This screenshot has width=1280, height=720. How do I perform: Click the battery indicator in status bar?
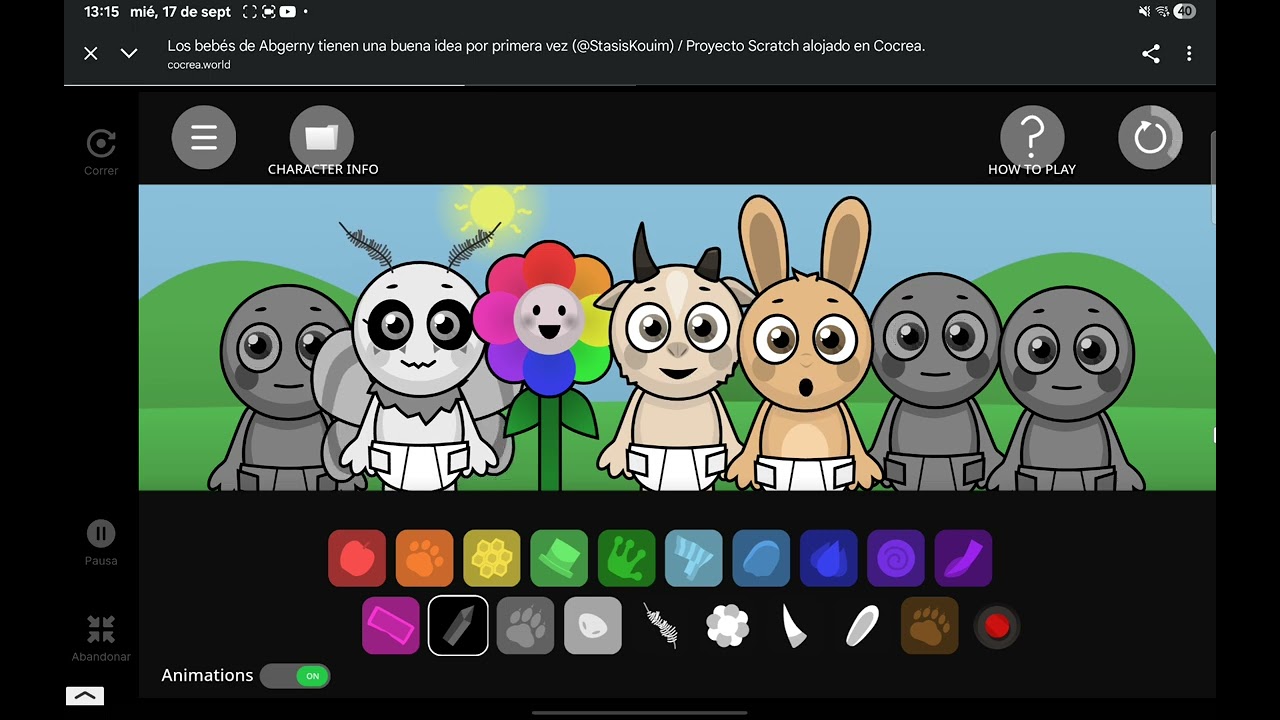pyautogui.click(x=1184, y=12)
